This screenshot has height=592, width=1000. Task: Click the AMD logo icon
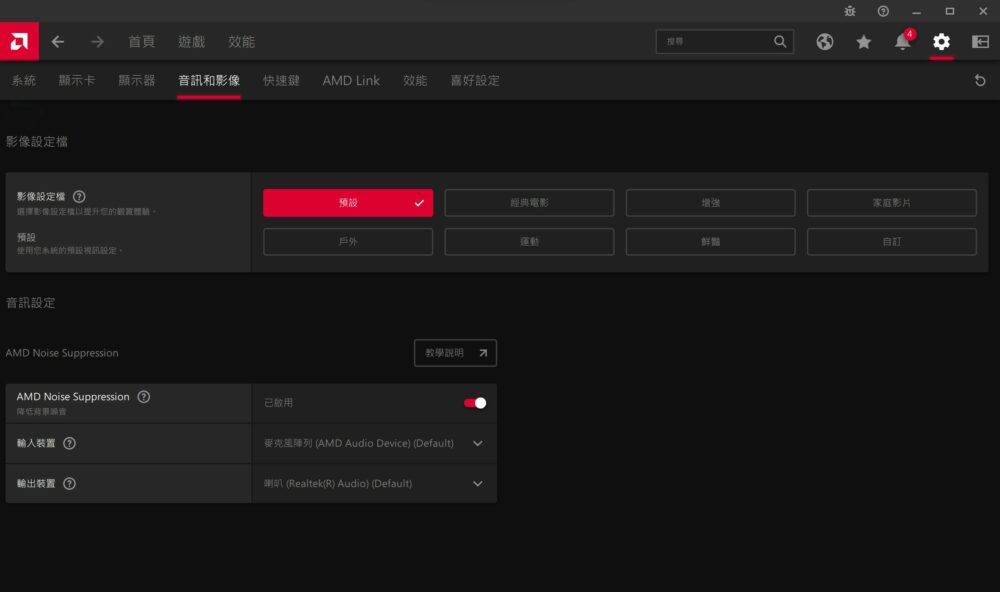(19, 41)
